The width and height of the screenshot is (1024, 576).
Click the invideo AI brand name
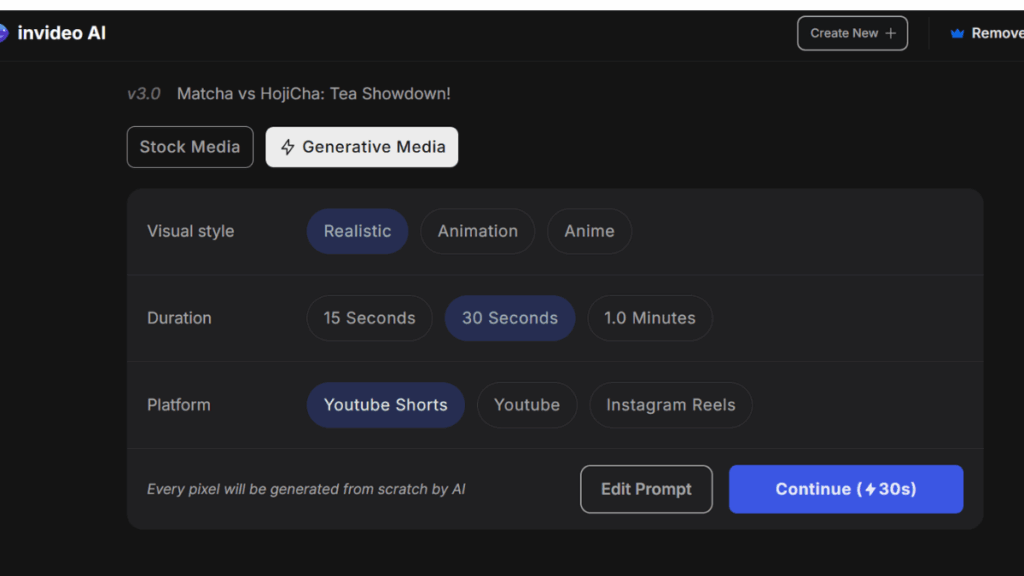[61, 33]
